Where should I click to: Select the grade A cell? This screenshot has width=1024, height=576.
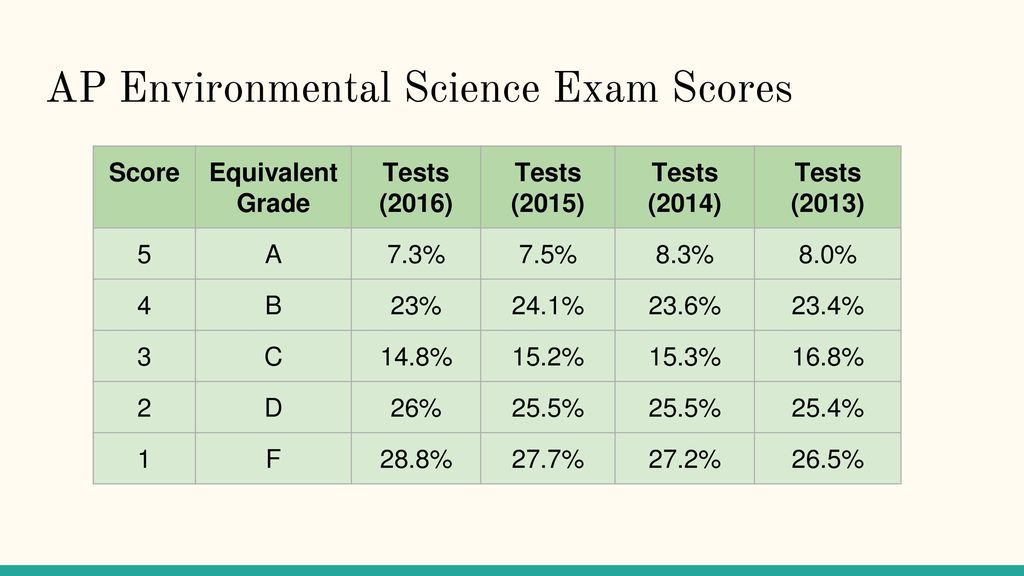pyautogui.click(x=273, y=254)
